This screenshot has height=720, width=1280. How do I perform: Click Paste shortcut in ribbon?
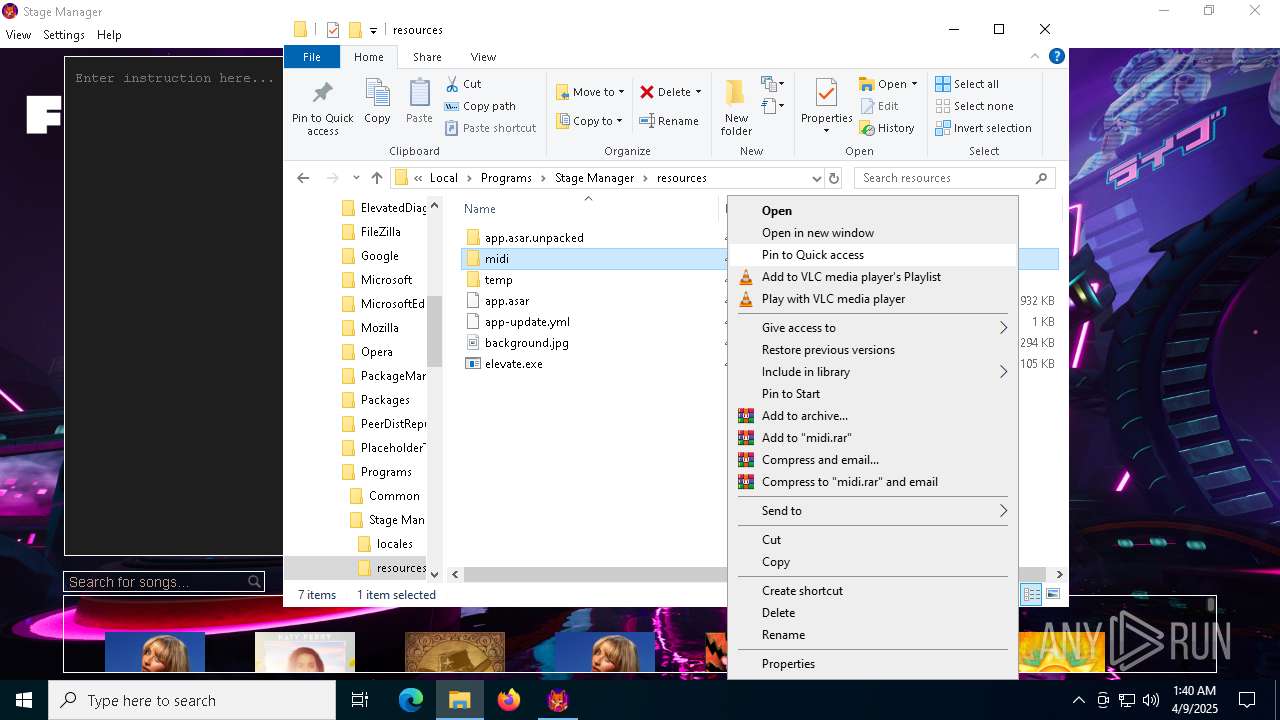(x=490, y=128)
